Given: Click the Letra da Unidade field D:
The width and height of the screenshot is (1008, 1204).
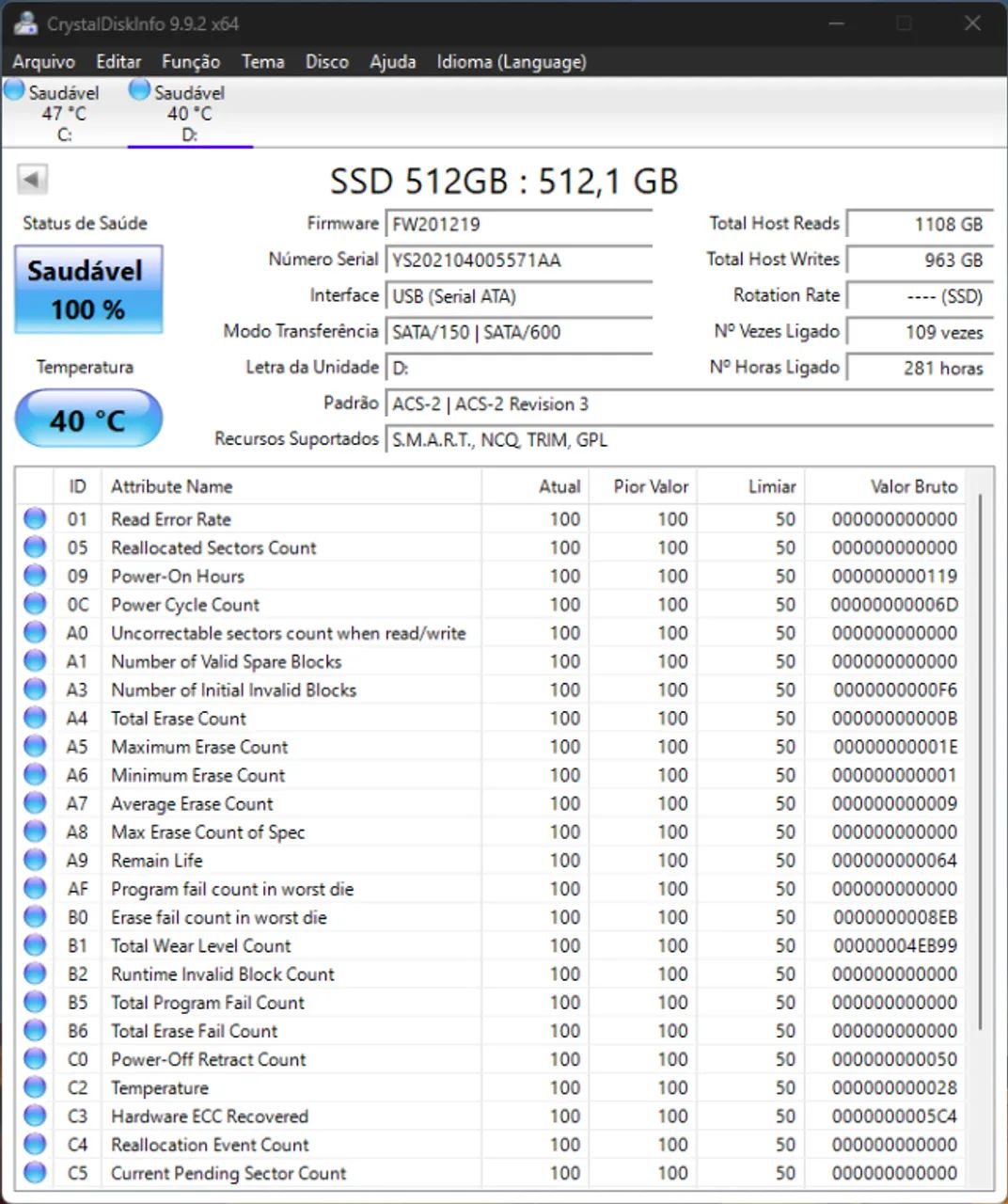Looking at the screenshot, I should point(519,368).
